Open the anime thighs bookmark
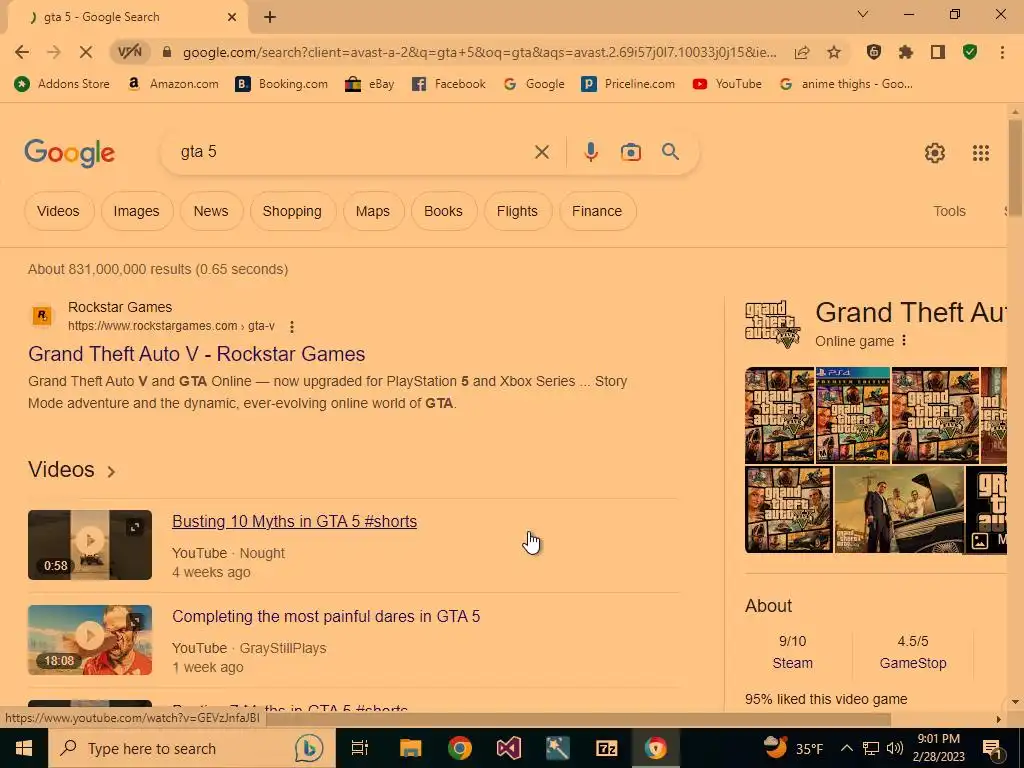Screen dimensions: 1024x768 (846, 84)
